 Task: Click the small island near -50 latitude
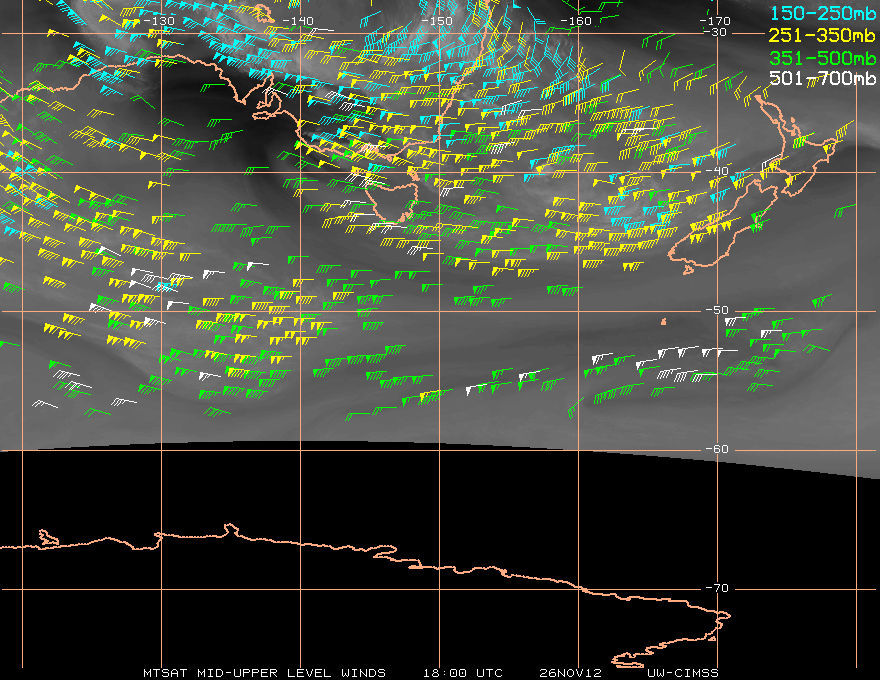[664, 321]
